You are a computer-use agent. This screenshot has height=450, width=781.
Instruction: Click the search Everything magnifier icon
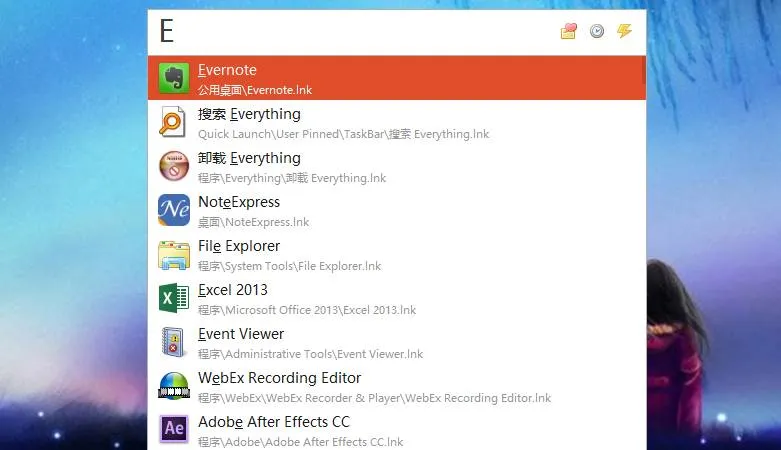click(172, 122)
